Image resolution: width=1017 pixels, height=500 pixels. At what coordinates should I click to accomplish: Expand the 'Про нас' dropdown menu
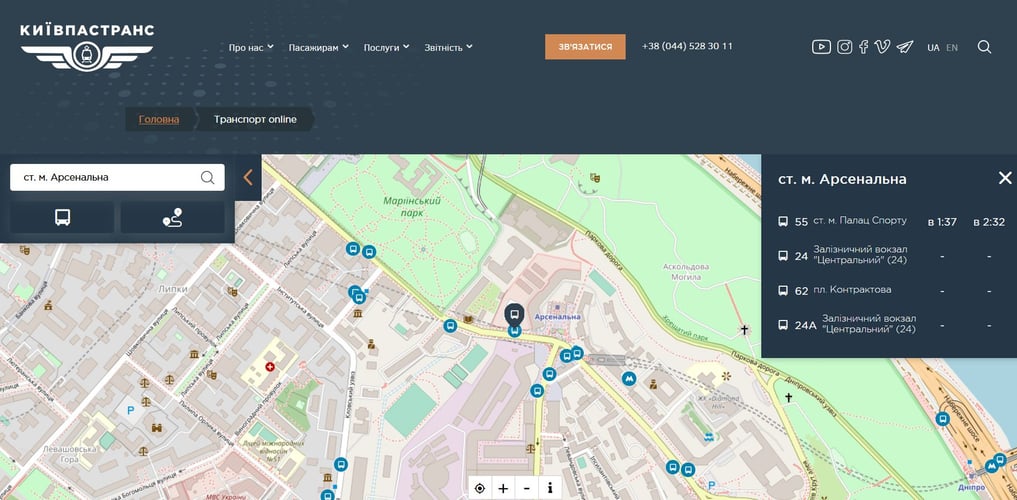pyautogui.click(x=250, y=47)
